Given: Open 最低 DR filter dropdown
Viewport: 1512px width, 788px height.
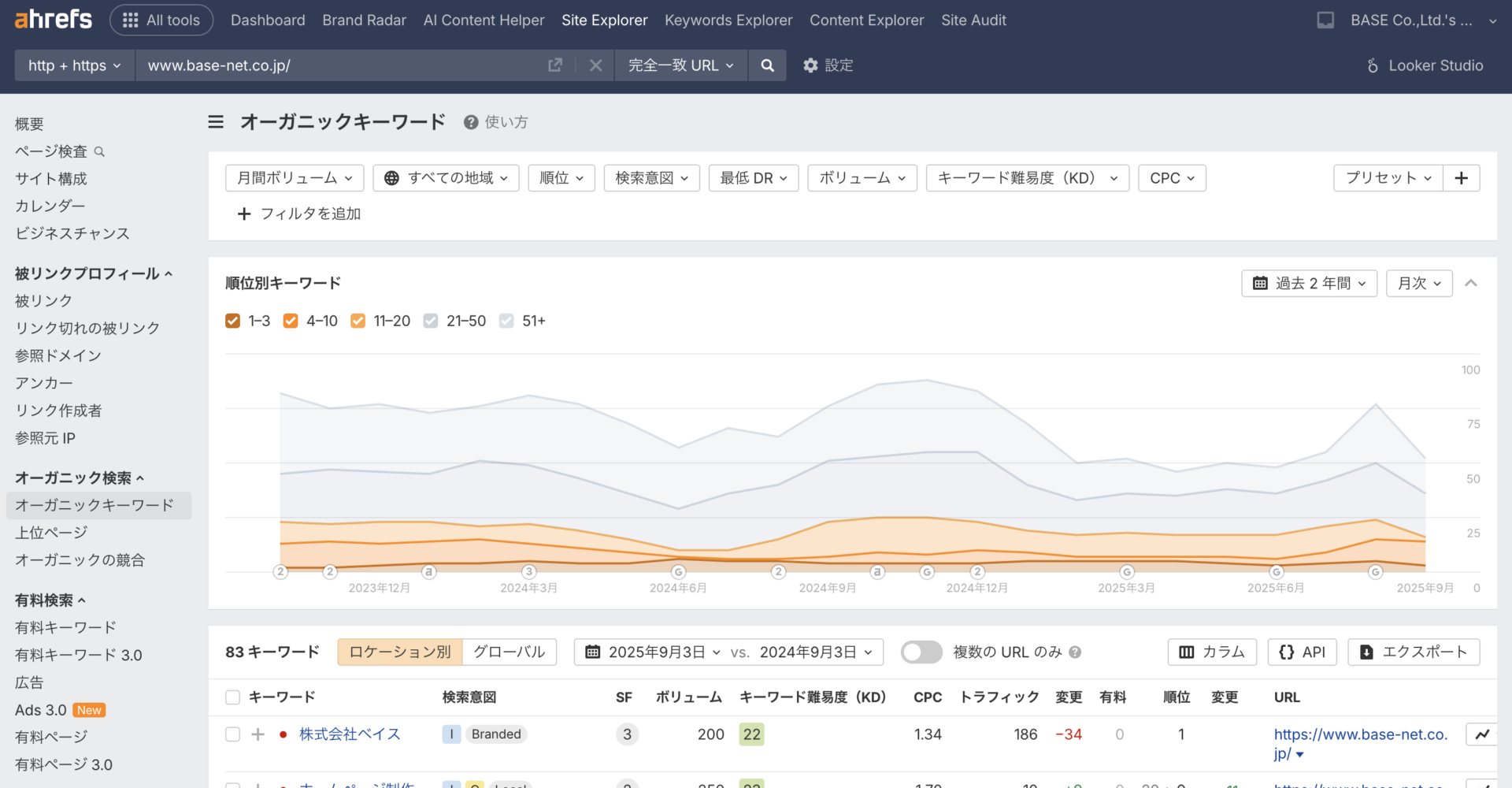Looking at the screenshot, I should coord(754,178).
